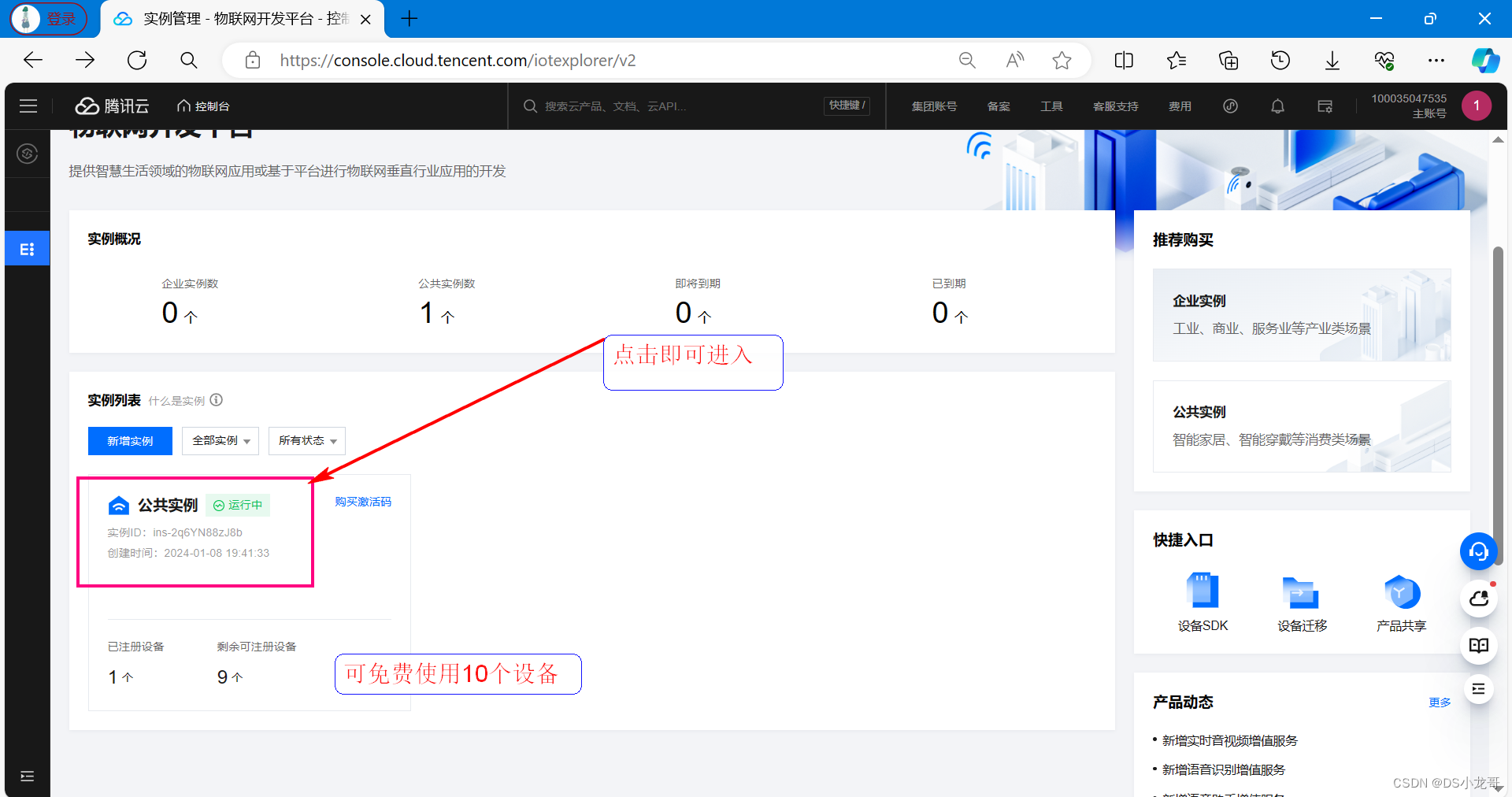Viewport: 1512px width, 797px height.
Task: Open the browser settings ellipsis menu
Action: [1436, 60]
